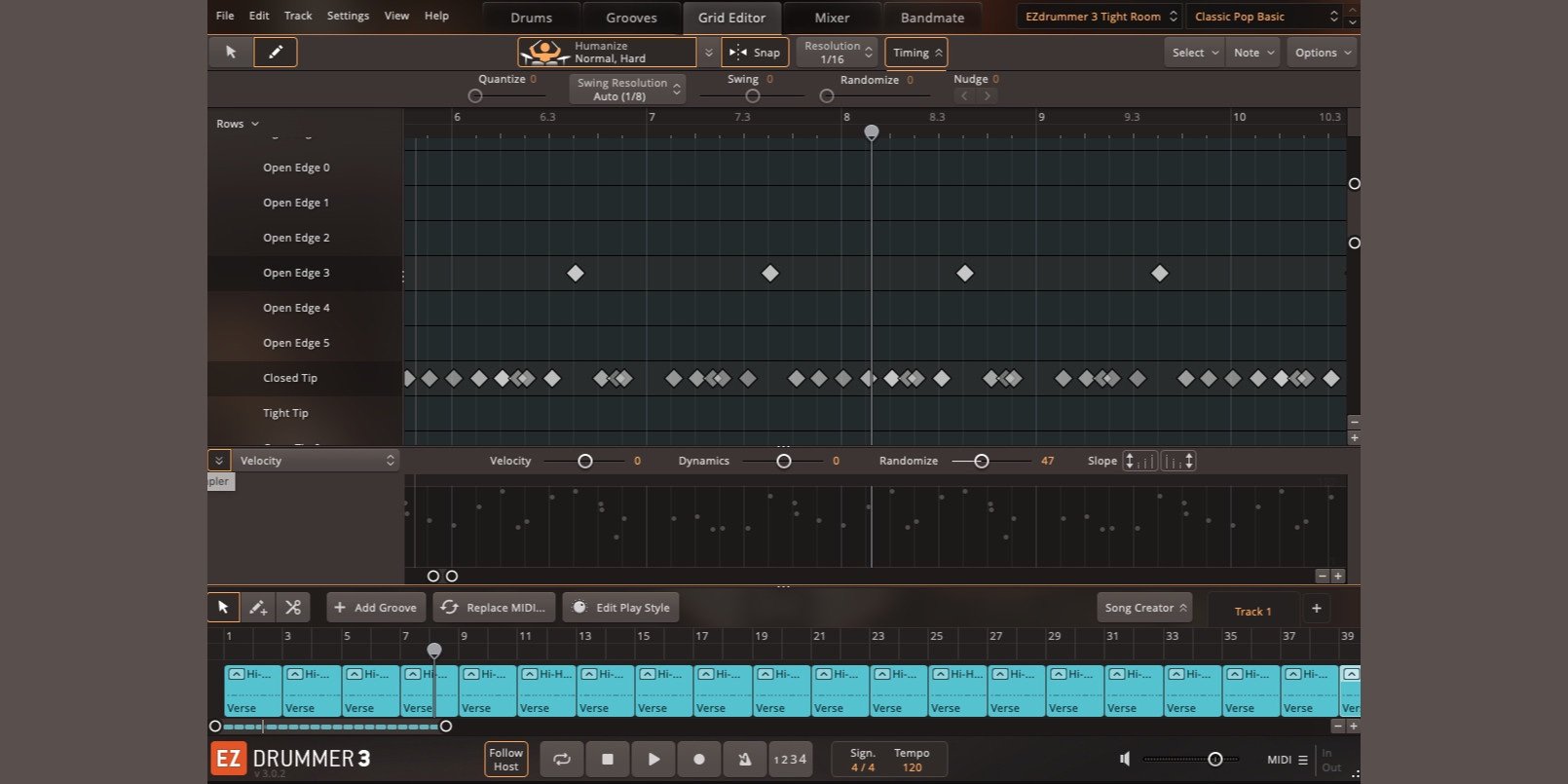Switch to the Mixer tab
The height and width of the screenshot is (784, 1568).
[x=832, y=18]
